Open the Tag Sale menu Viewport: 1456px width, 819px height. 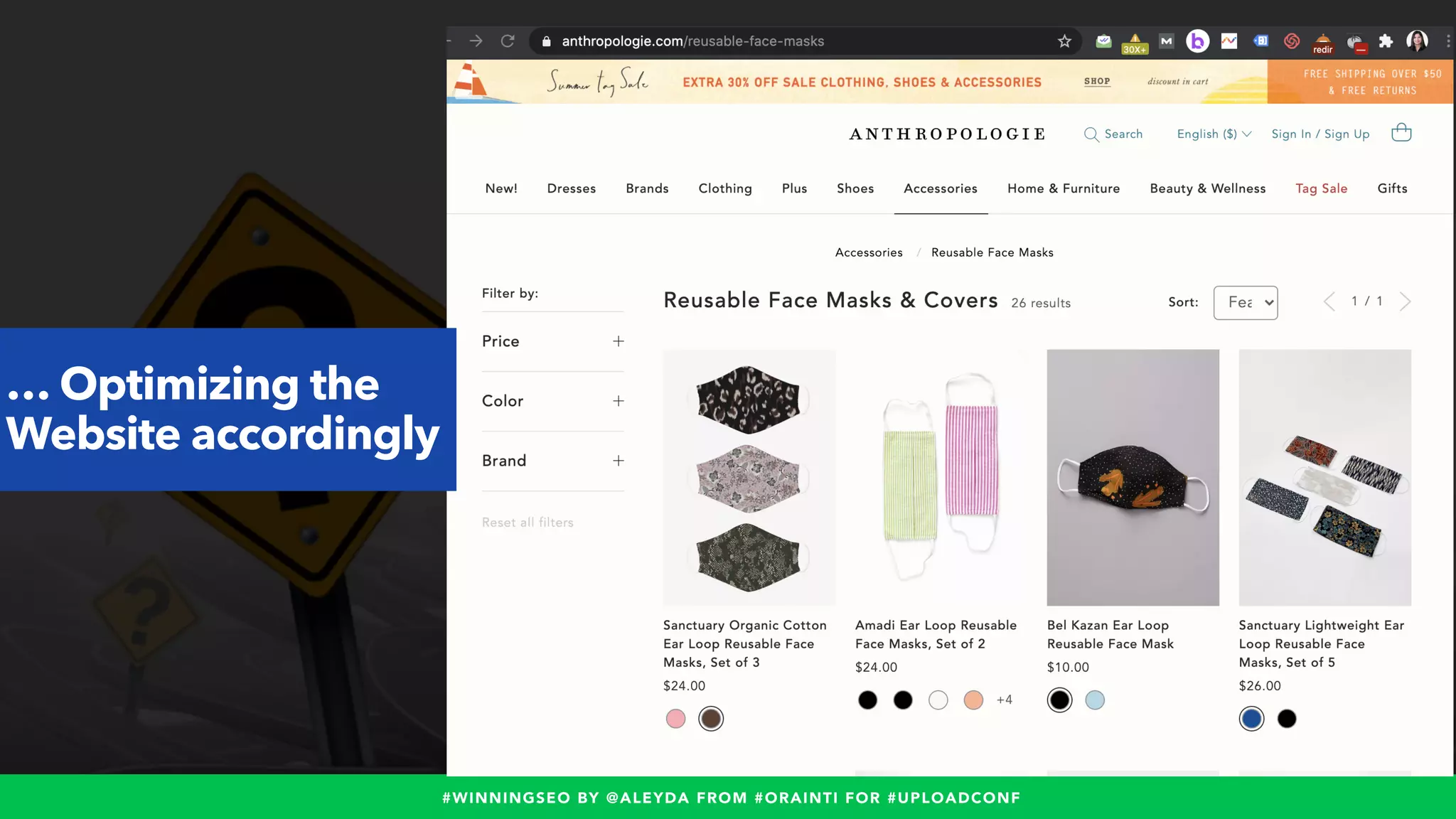pyautogui.click(x=1321, y=188)
